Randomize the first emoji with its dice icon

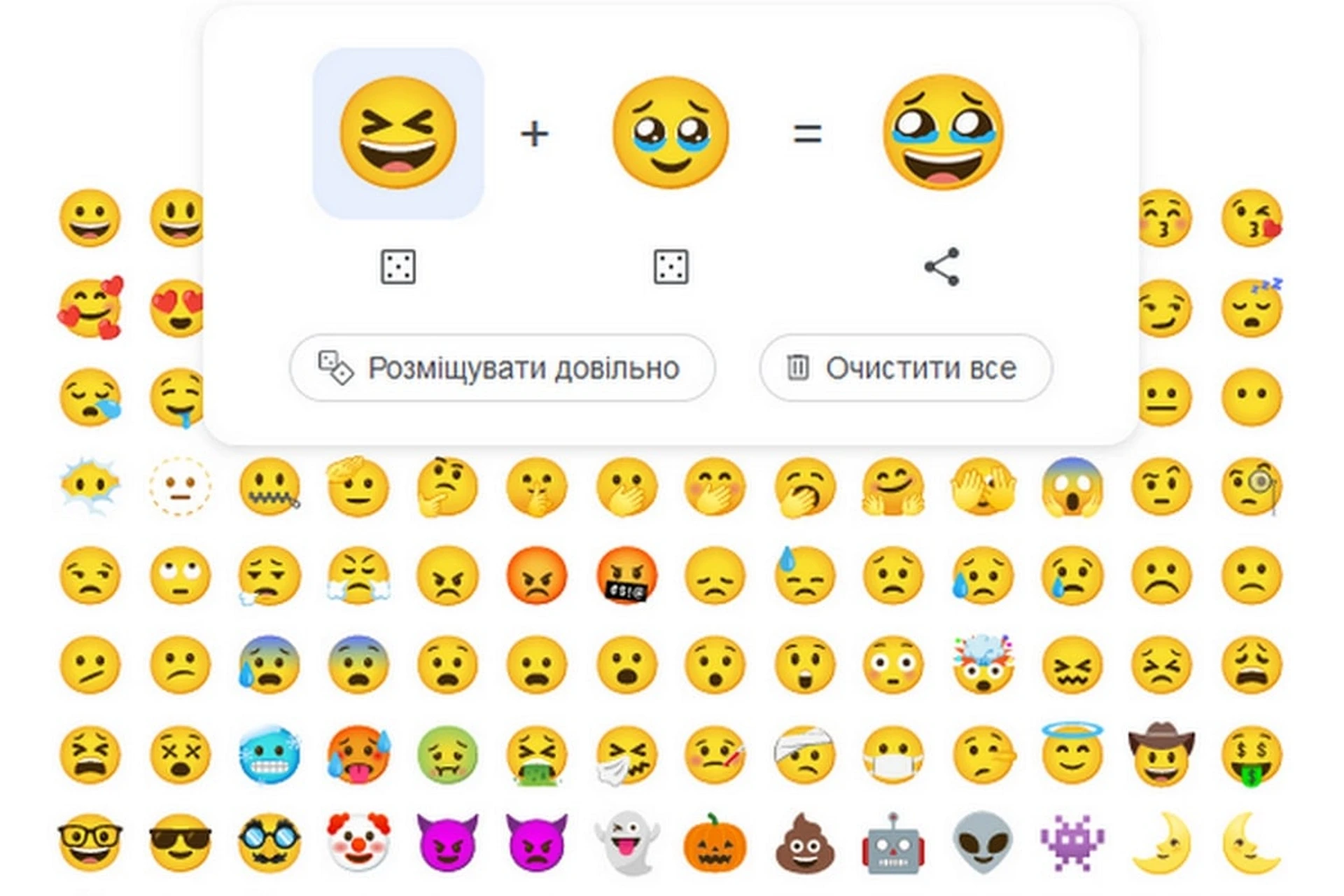(x=398, y=267)
